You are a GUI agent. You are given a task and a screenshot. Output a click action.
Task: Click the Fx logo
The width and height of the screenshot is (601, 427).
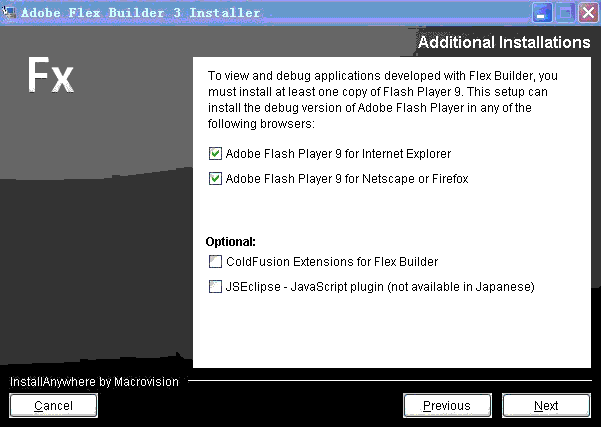pyautogui.click(x=50, y=75)
